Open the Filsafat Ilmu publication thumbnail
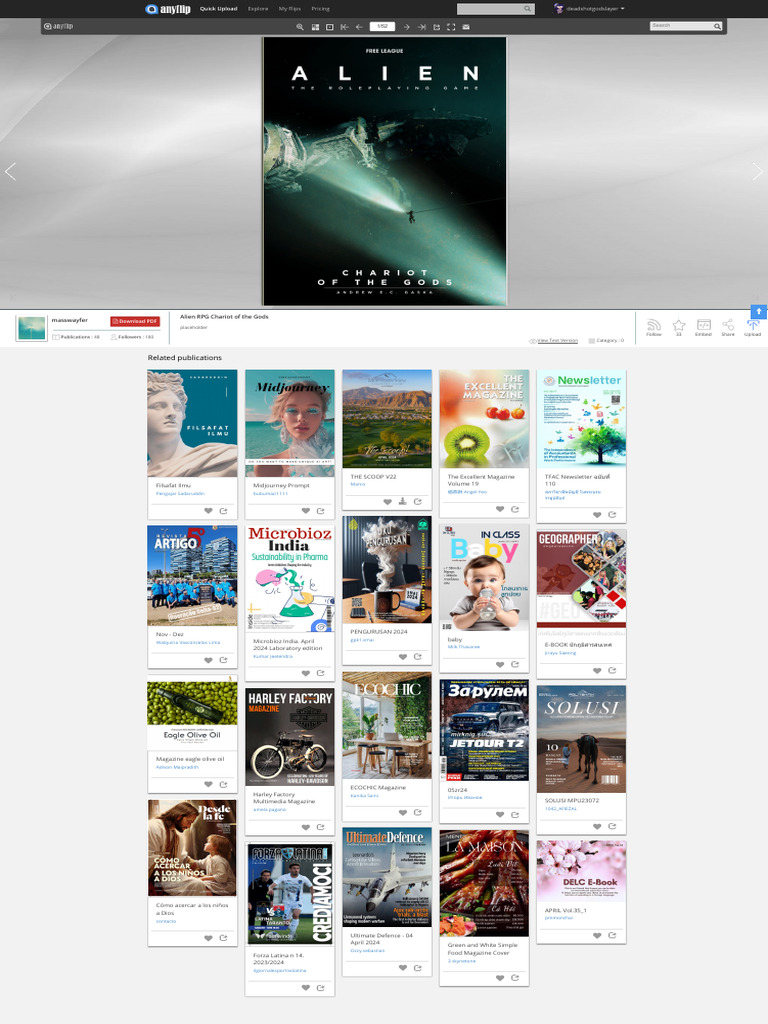768x1024 pixels. coord(192,423)
